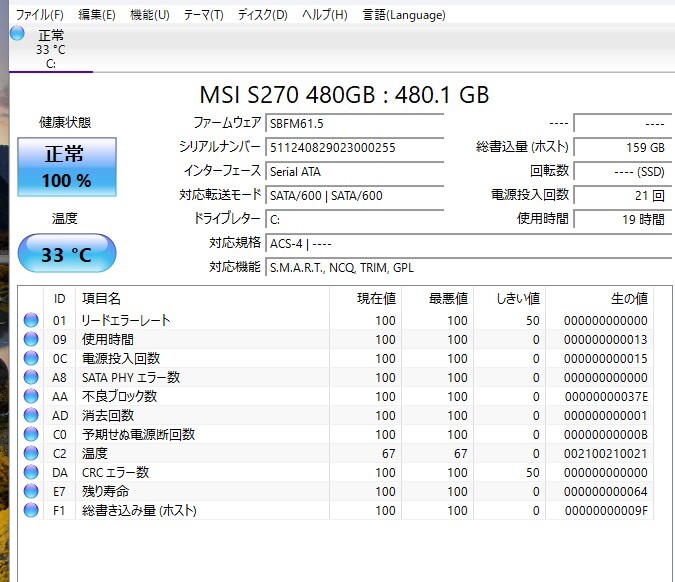Screen dimensions: 675x582
Task: Click the しきい値 column header
Action: point(509,298)
